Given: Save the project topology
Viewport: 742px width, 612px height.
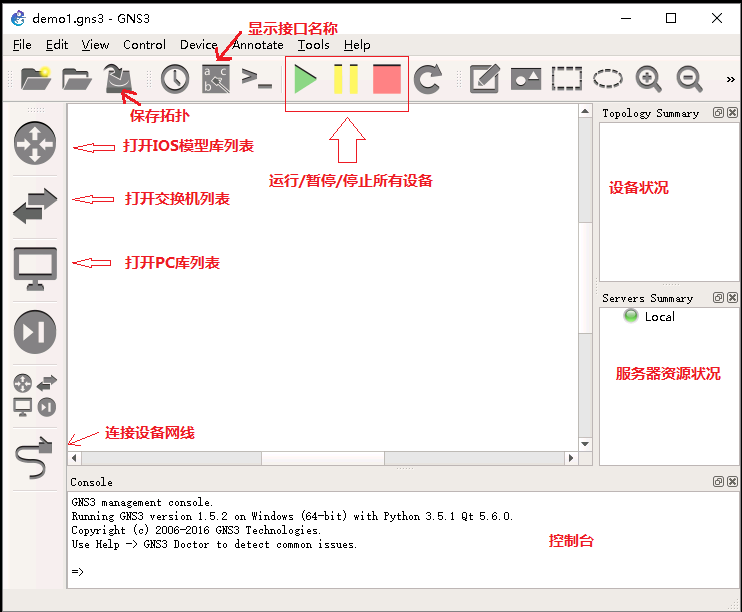Looking at the screenshot, I should click(118, 78).
